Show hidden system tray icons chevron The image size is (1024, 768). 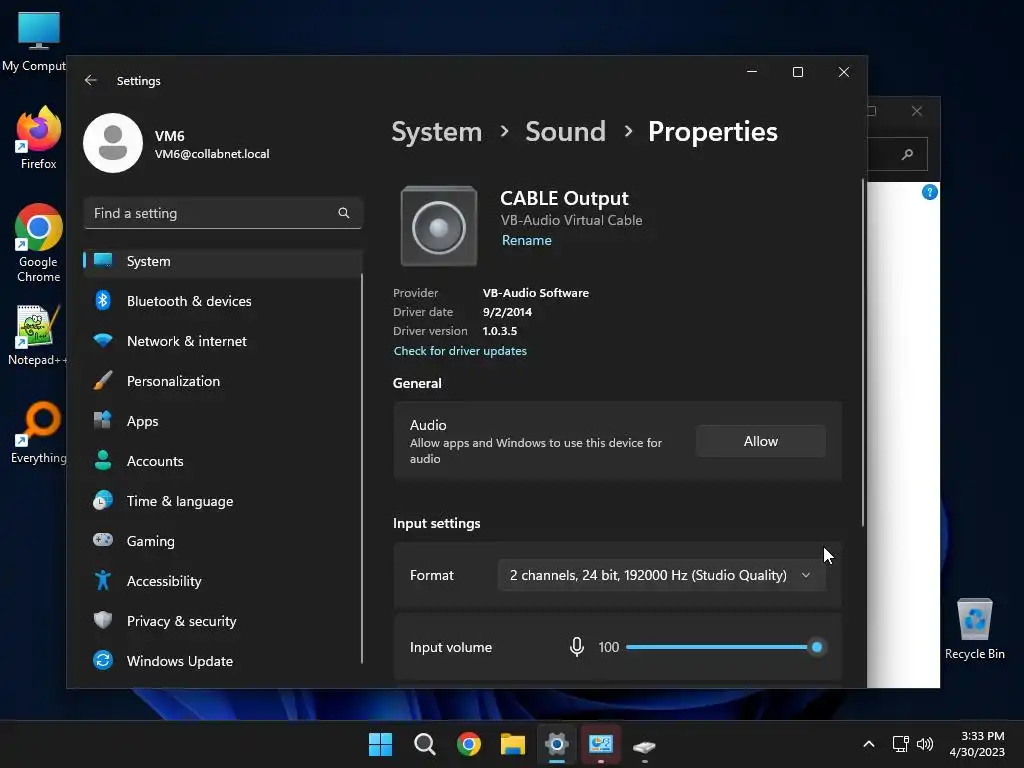click(x=869, y=744)
